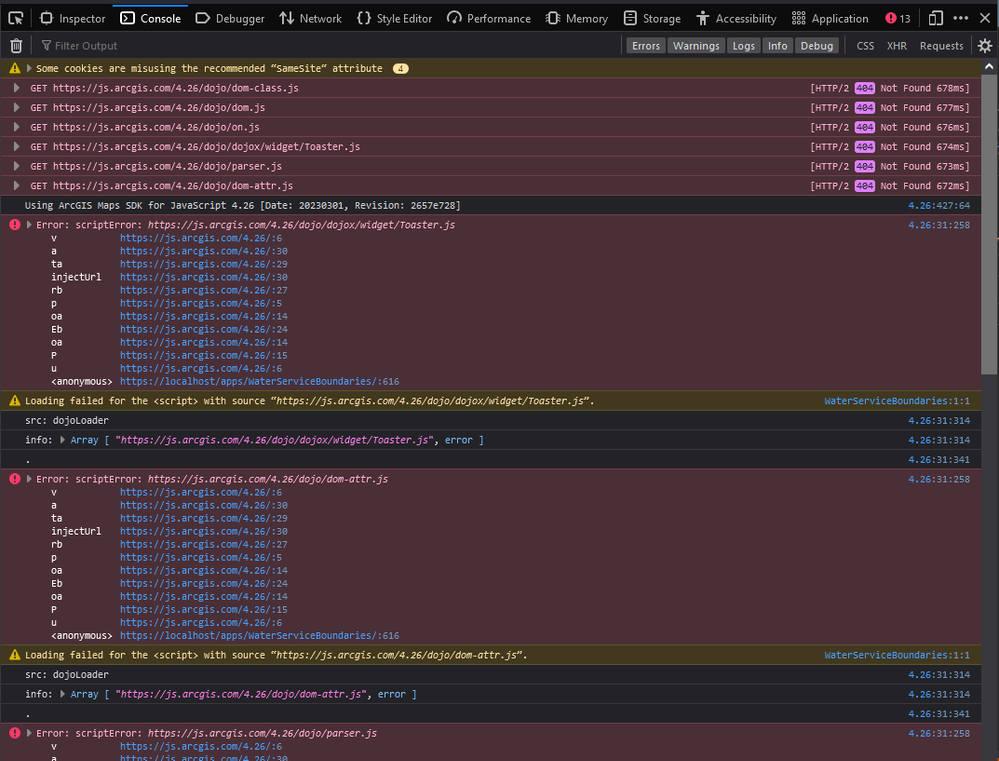Click 404 status badge for on.js request
Viewport: 999px width, 761px height.
tap(864, 127)
